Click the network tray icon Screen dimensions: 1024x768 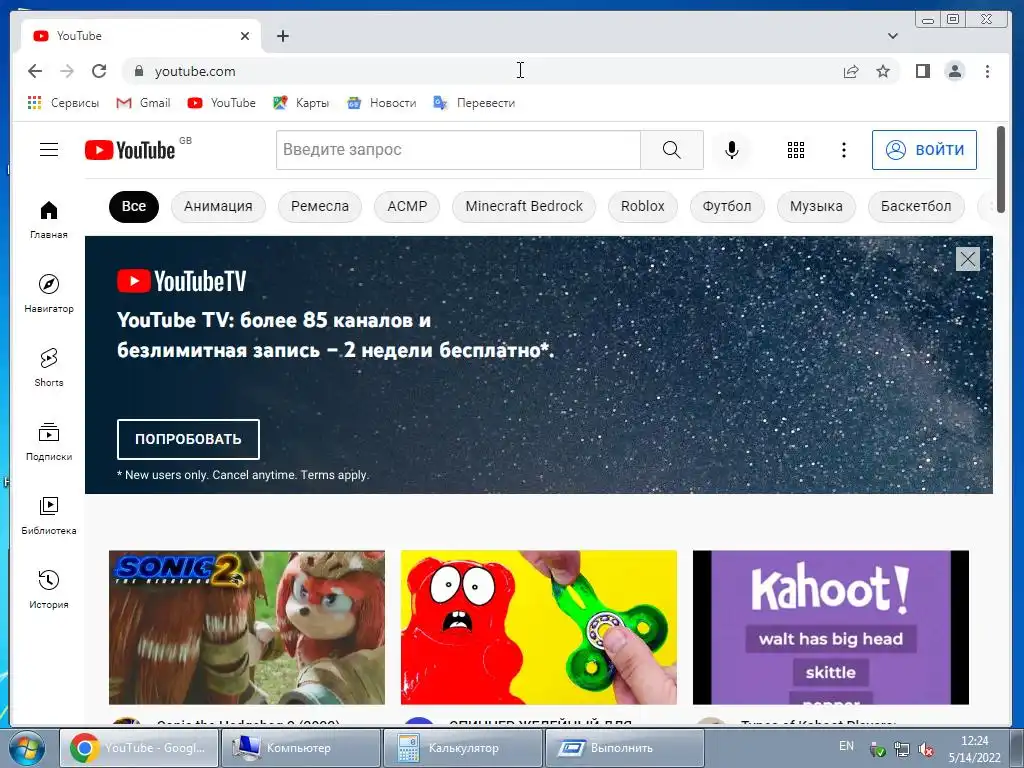902,750
